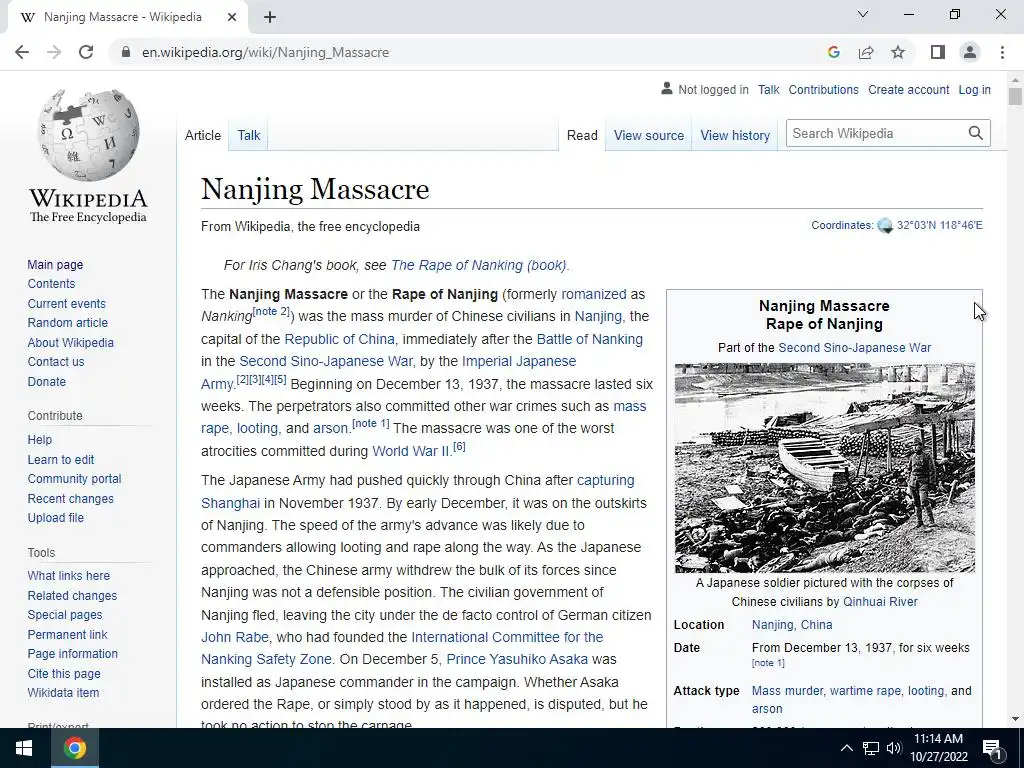1024x768 pixels.
Task: Click the scrollbar down arrow
Action: [x=1014, y=719]
